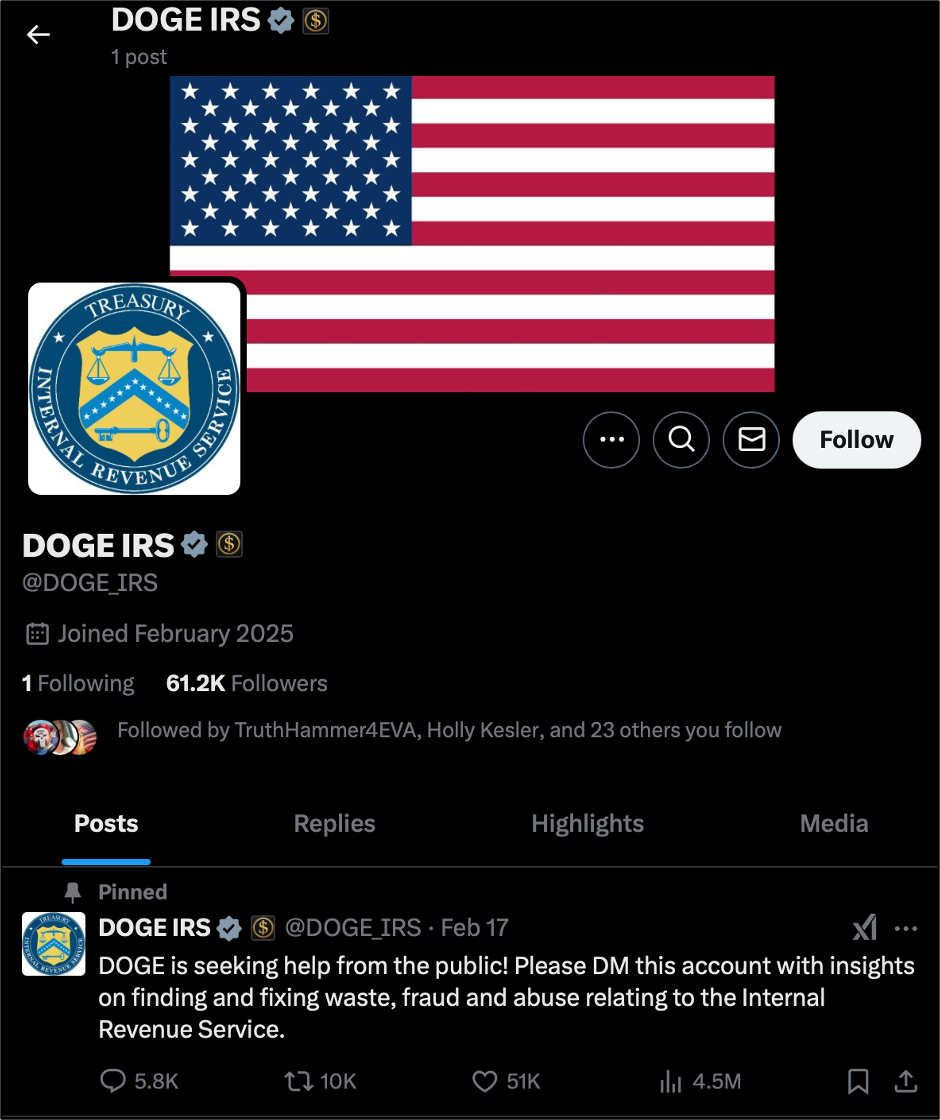940x1120 pixels.
Task: Expand the pinned post's three-dot menu
Action: [x=906, y=929]
